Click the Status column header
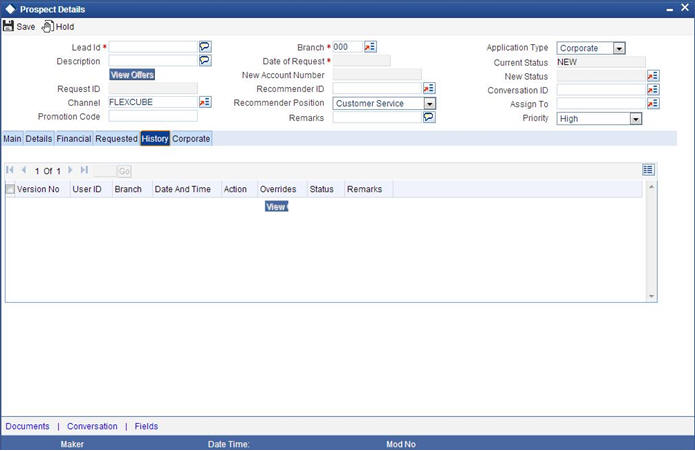 [321, 189]
